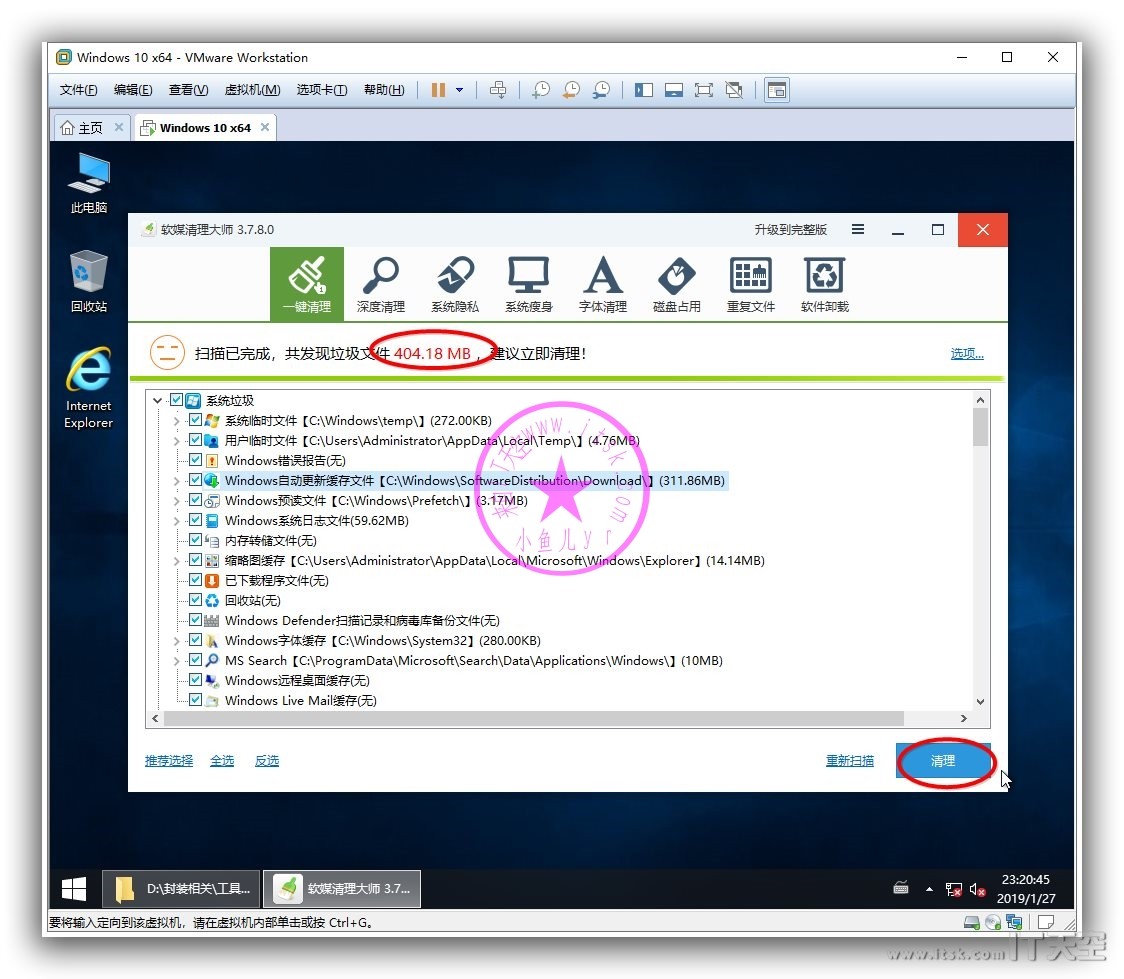Image resolution: width=1124 pixels, height=979 pixels.
Task: Click the 反选 link
Action: pyautogui.click(x=267, y=760)
